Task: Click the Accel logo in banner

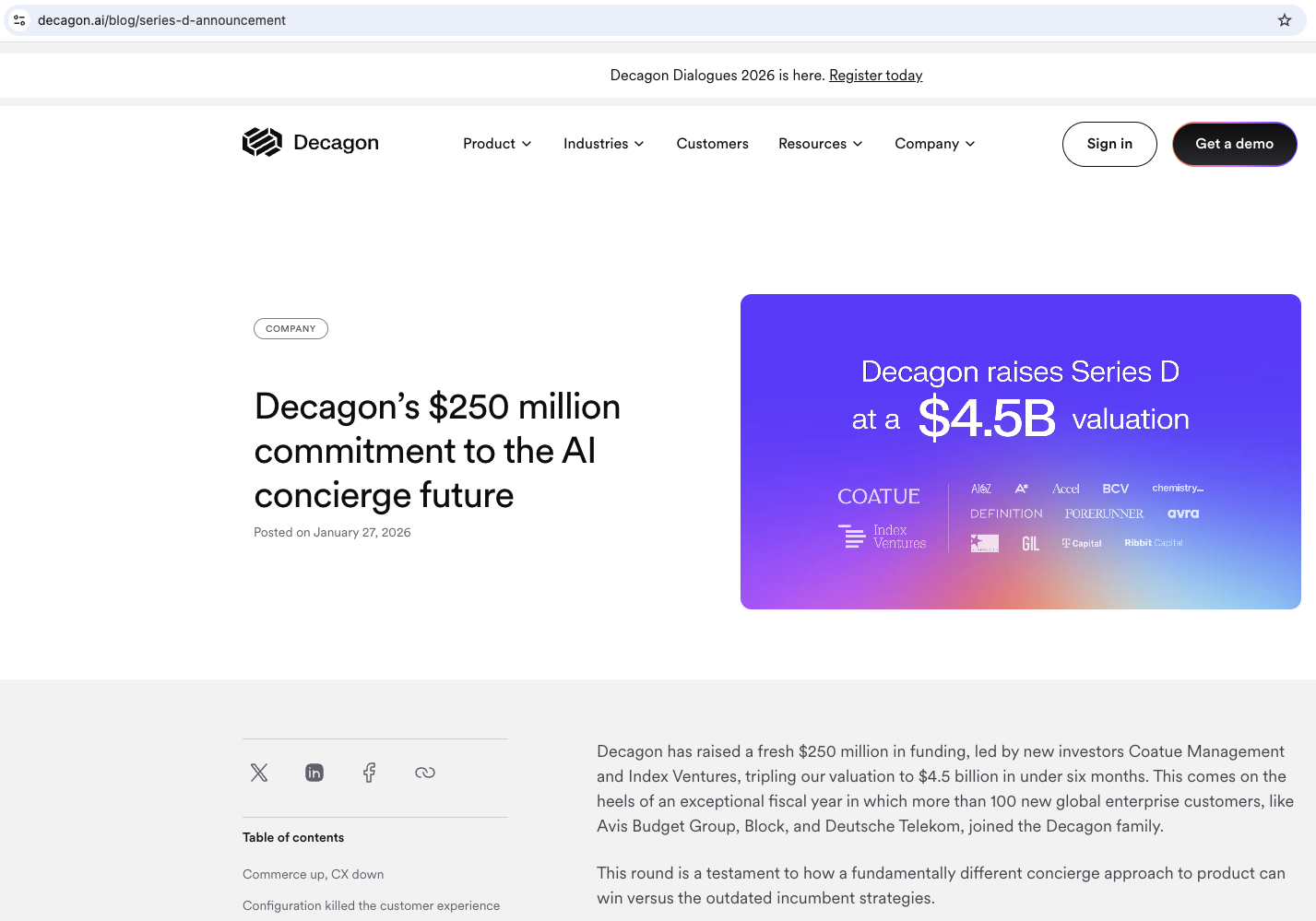Action: click(1066, 489)
